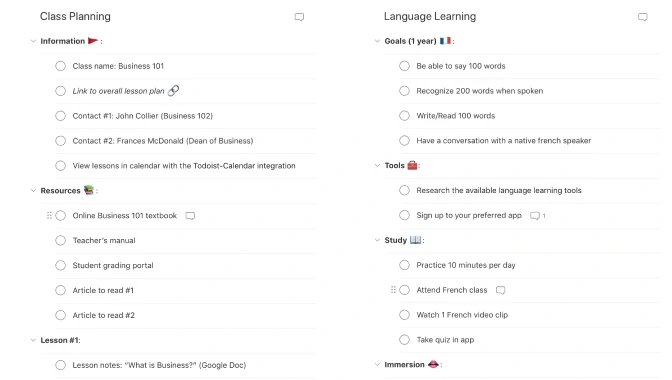Image resolution: width=672 pixels, height=380 pixels.
Task: Tick the Take quiz in app checkbox
Action: [x=404, y=340]
